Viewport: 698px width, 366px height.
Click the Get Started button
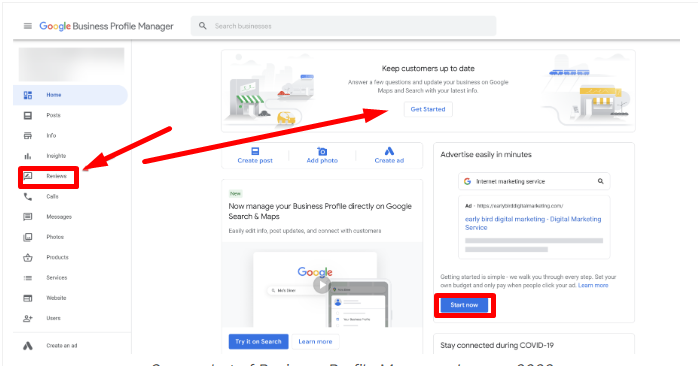[428, 109]
